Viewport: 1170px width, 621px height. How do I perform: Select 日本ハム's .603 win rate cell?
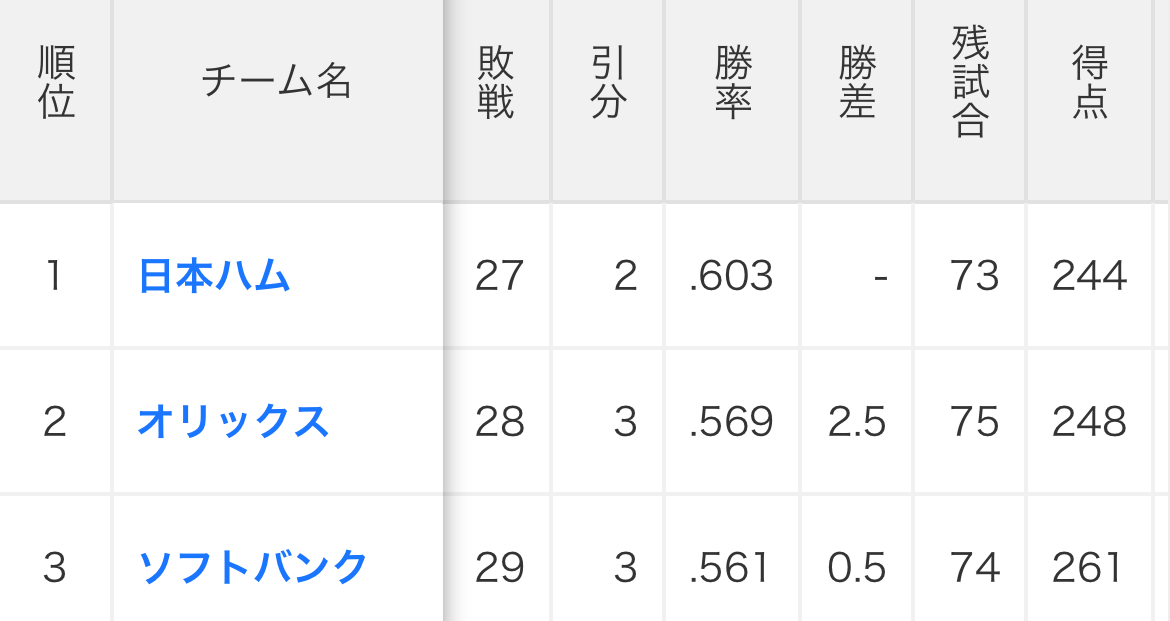click(732, 275)
